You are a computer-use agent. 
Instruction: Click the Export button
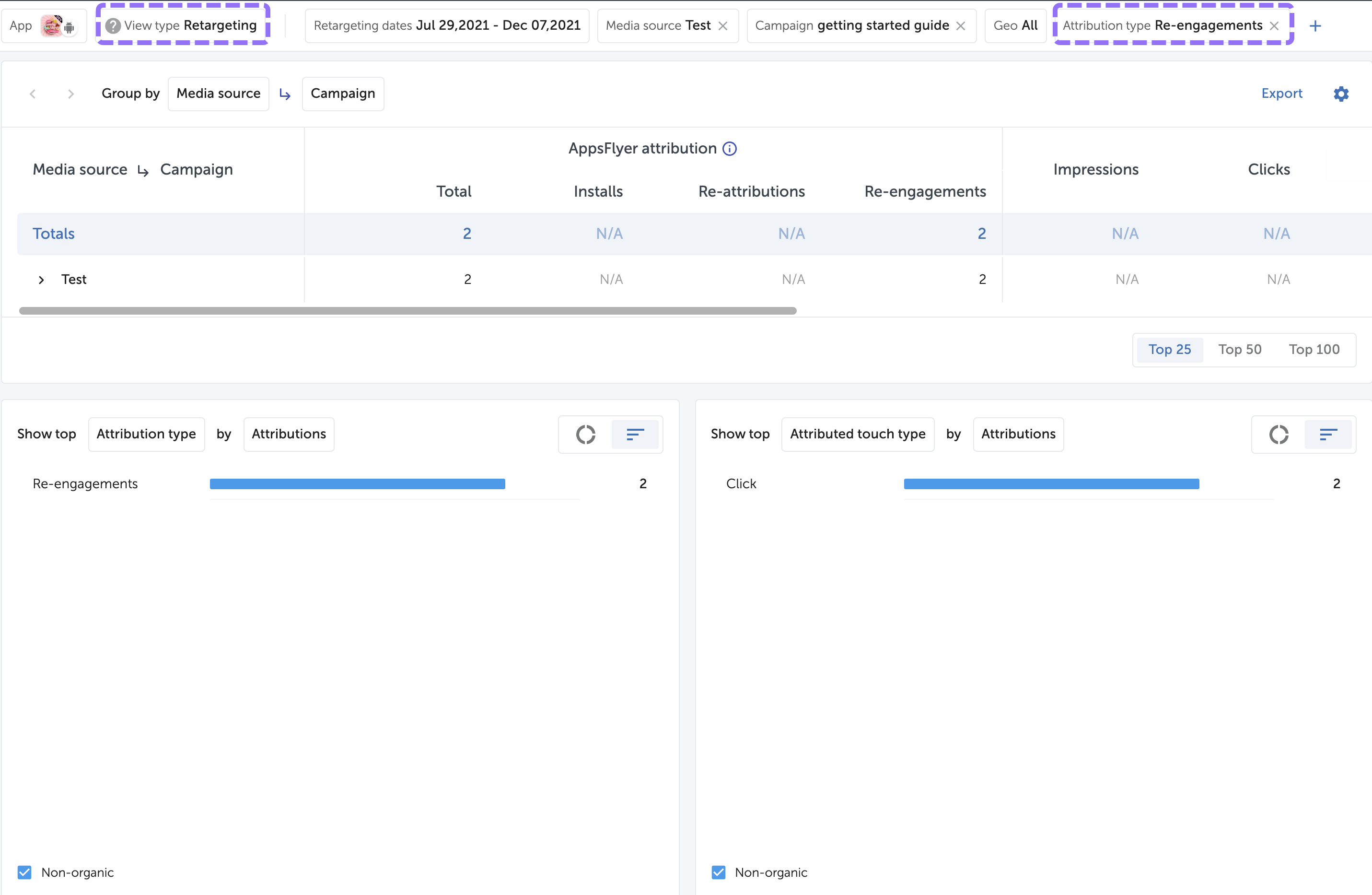[x=1282, y=93]
